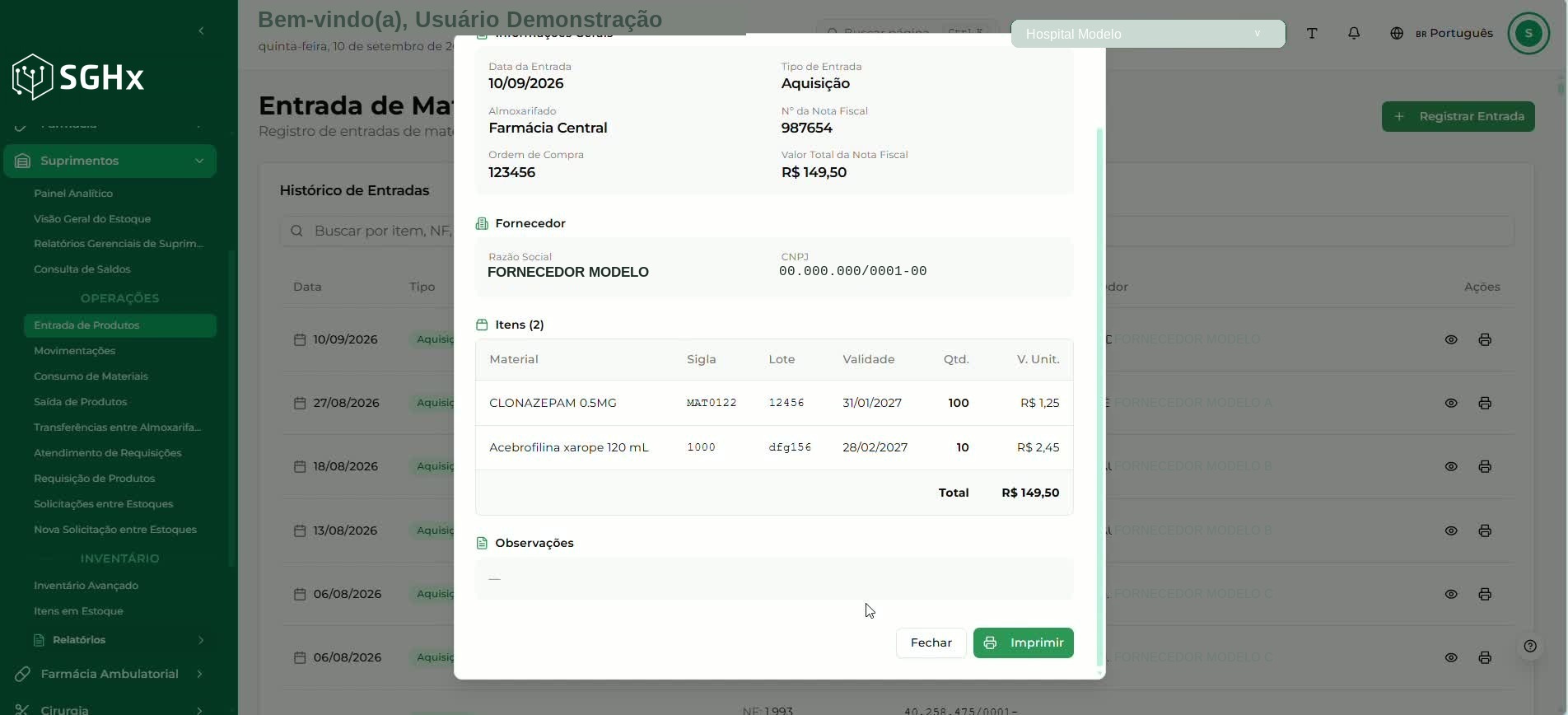The width and height of the screenshot is (1568, 715).
Task: Click the calendar icon for 10/09/2026 row
Action: coord(300,339)
